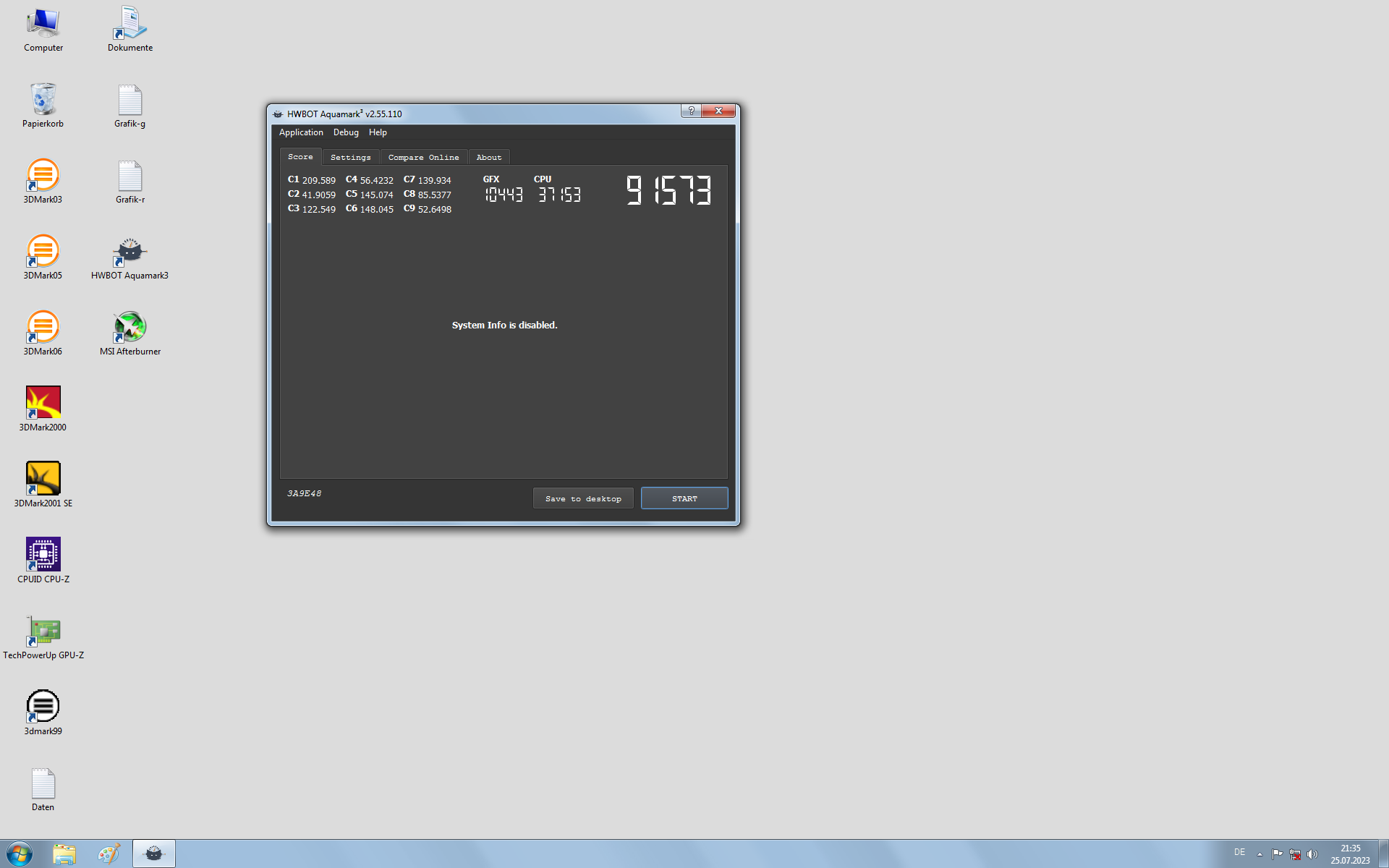
Task: Click the checksum code 3A9E48
Action: pyautogui.click(x=305, y=493)
